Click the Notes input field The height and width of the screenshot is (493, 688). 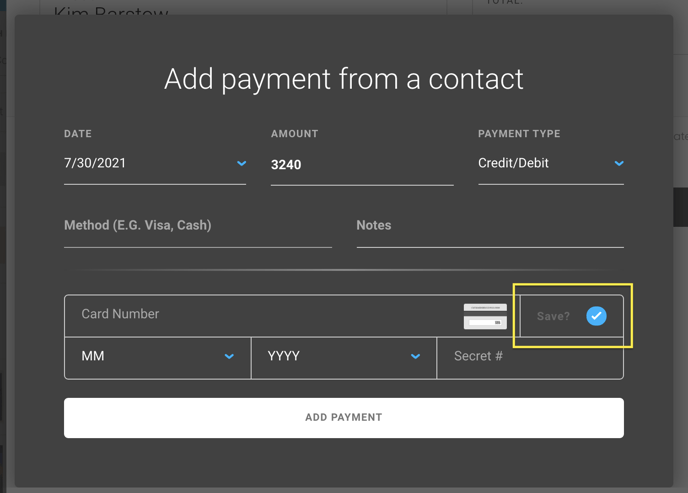[x=490, y=226]
